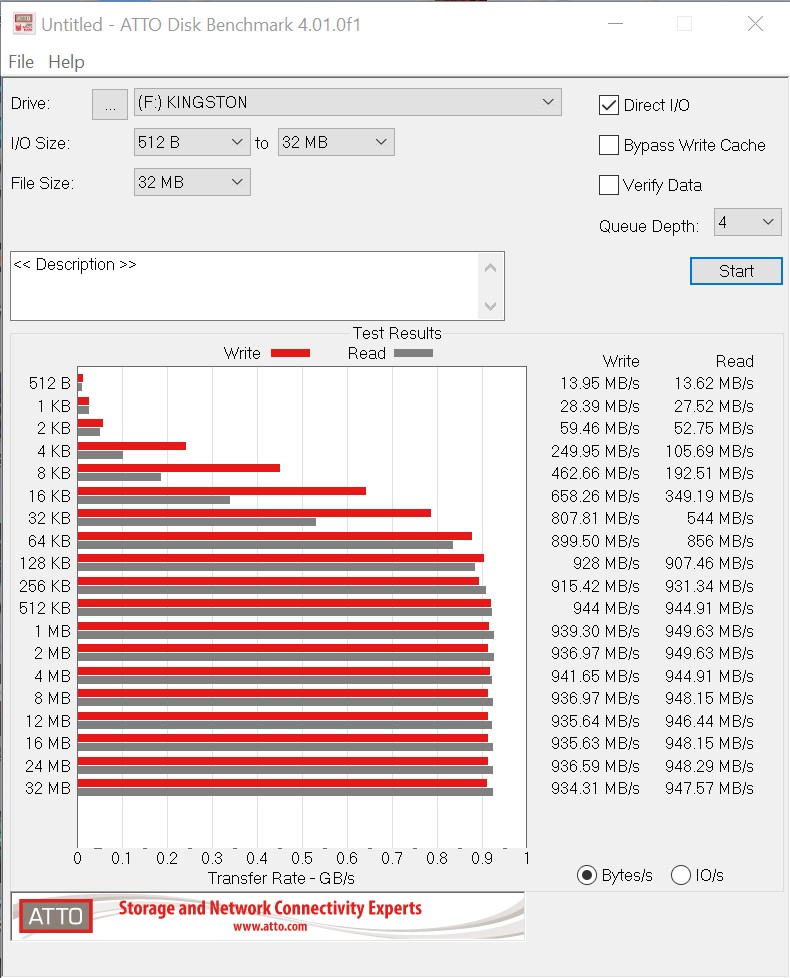
Task: Click the 4 KB row label in chart
Action: [x=54, y=451]
